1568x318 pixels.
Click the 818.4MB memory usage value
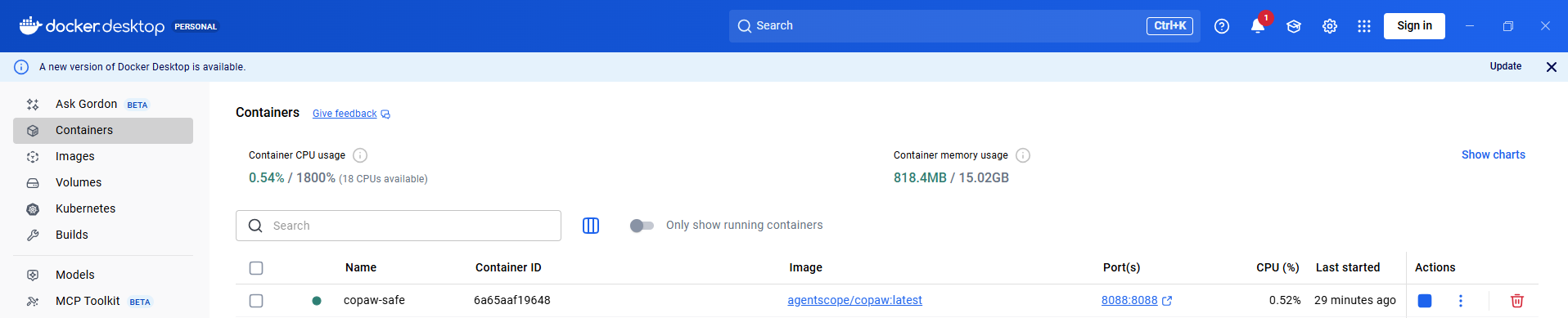click(920, 177)
